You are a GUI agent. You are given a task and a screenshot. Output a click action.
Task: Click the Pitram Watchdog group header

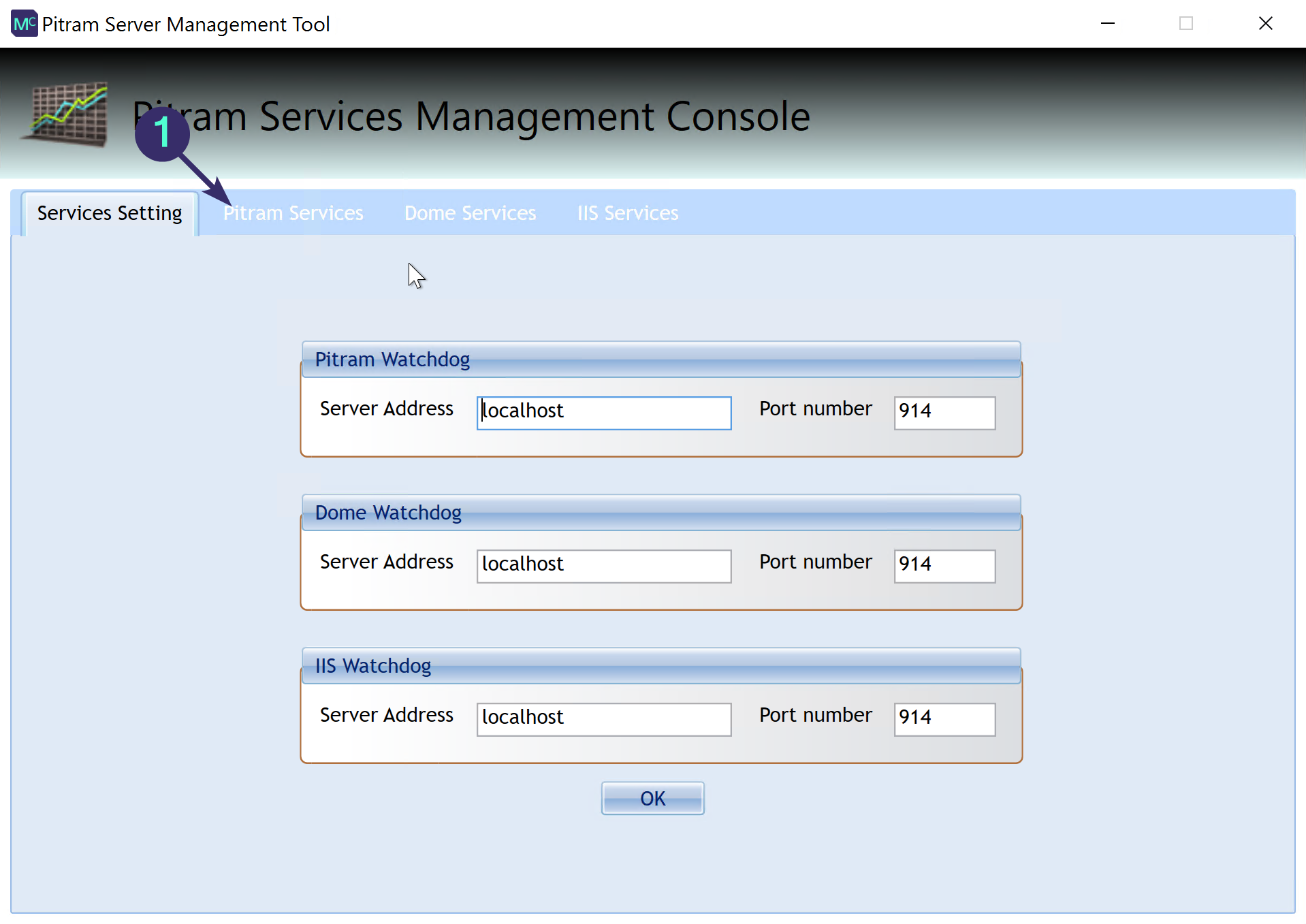[660, 360]
